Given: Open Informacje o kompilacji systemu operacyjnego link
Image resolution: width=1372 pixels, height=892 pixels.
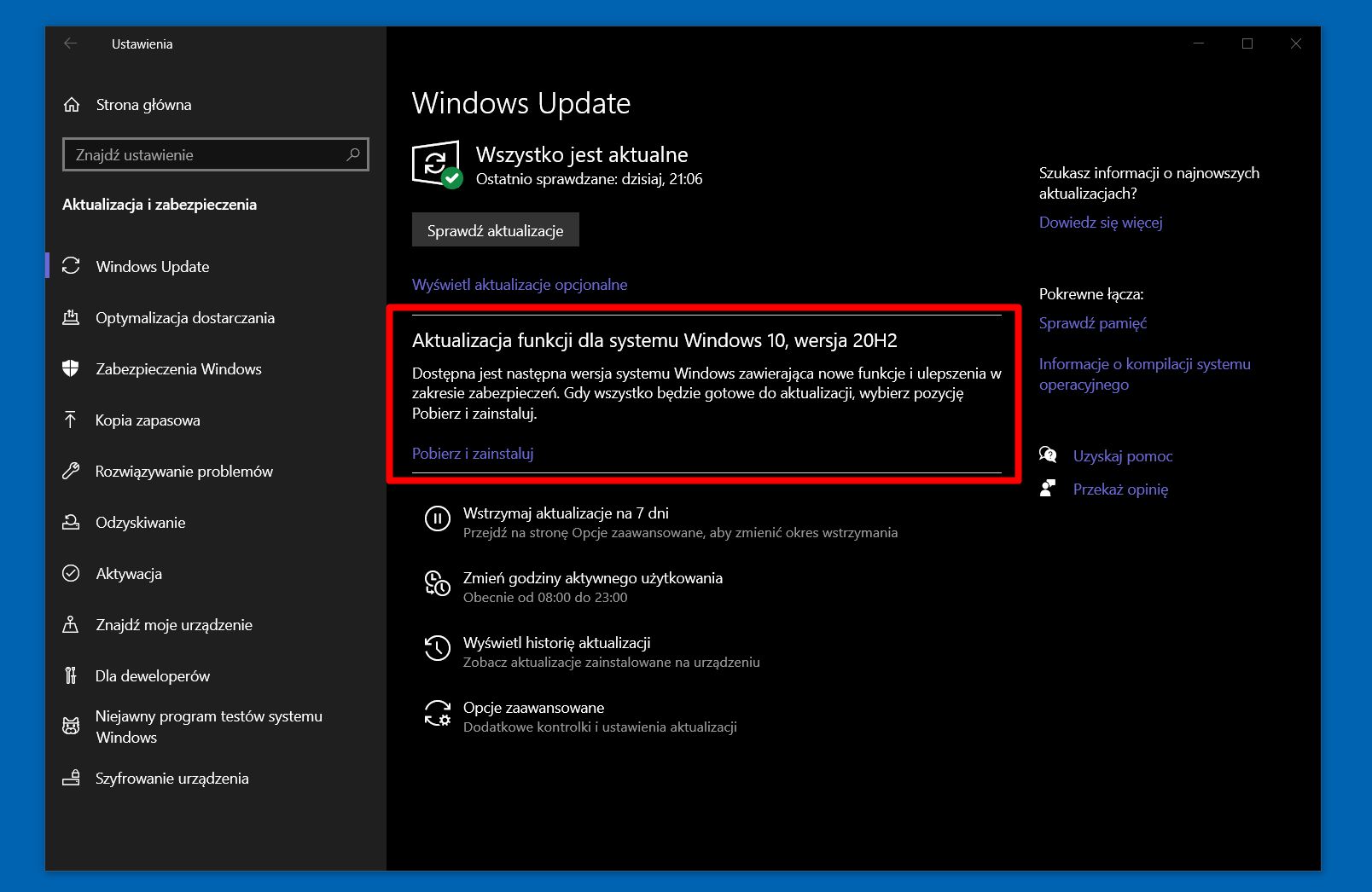Looking at the screenshot, I should [1145, 374].
